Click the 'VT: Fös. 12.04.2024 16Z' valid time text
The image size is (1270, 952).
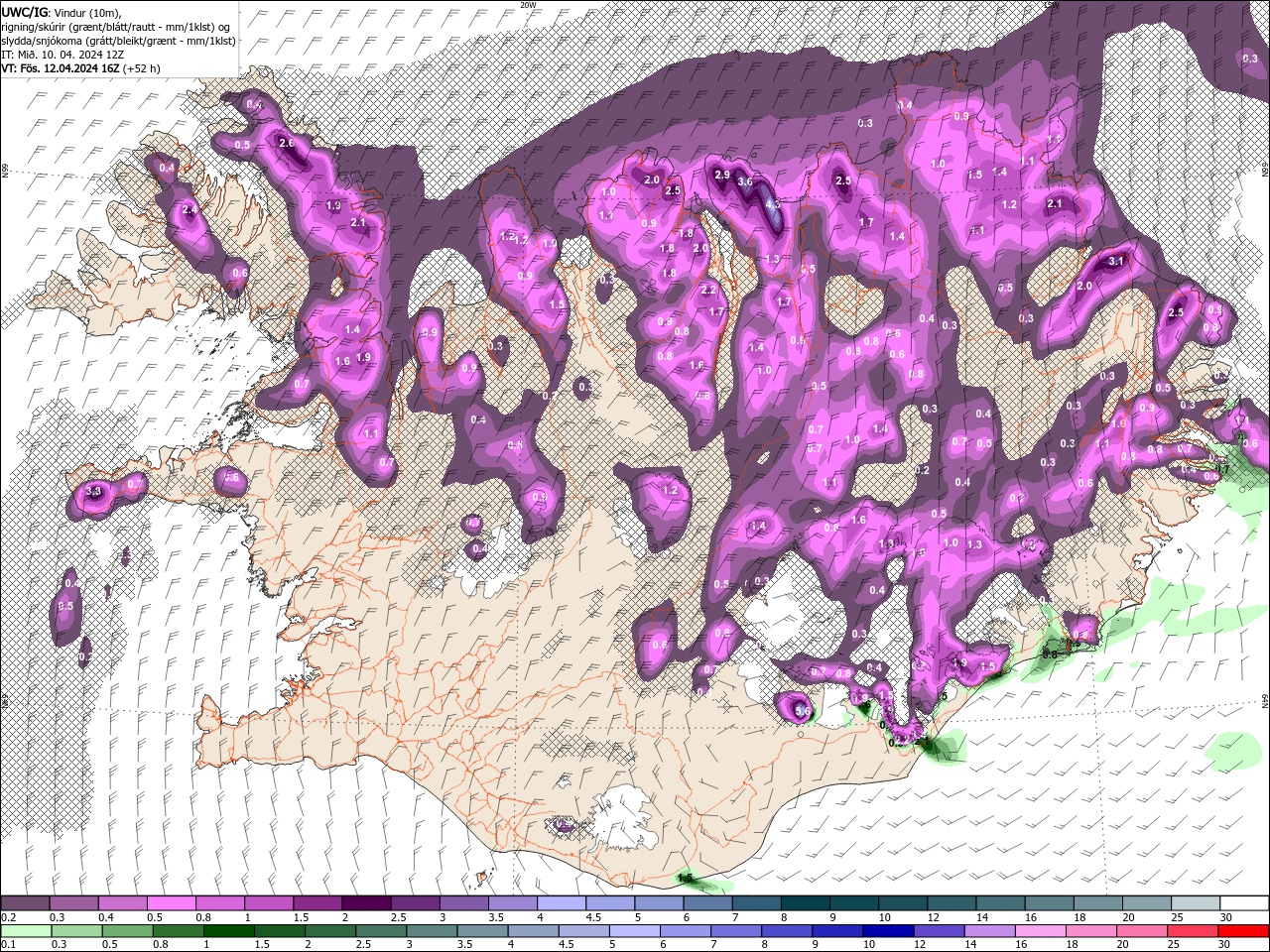61,69
